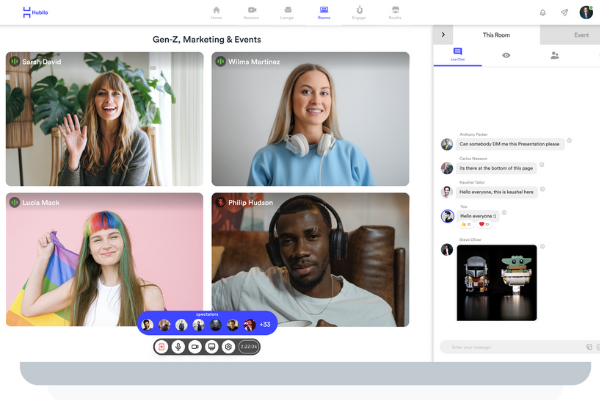600x400 pixels.
Task: Select the Live Chat icon tab
Action: (458, 55)
